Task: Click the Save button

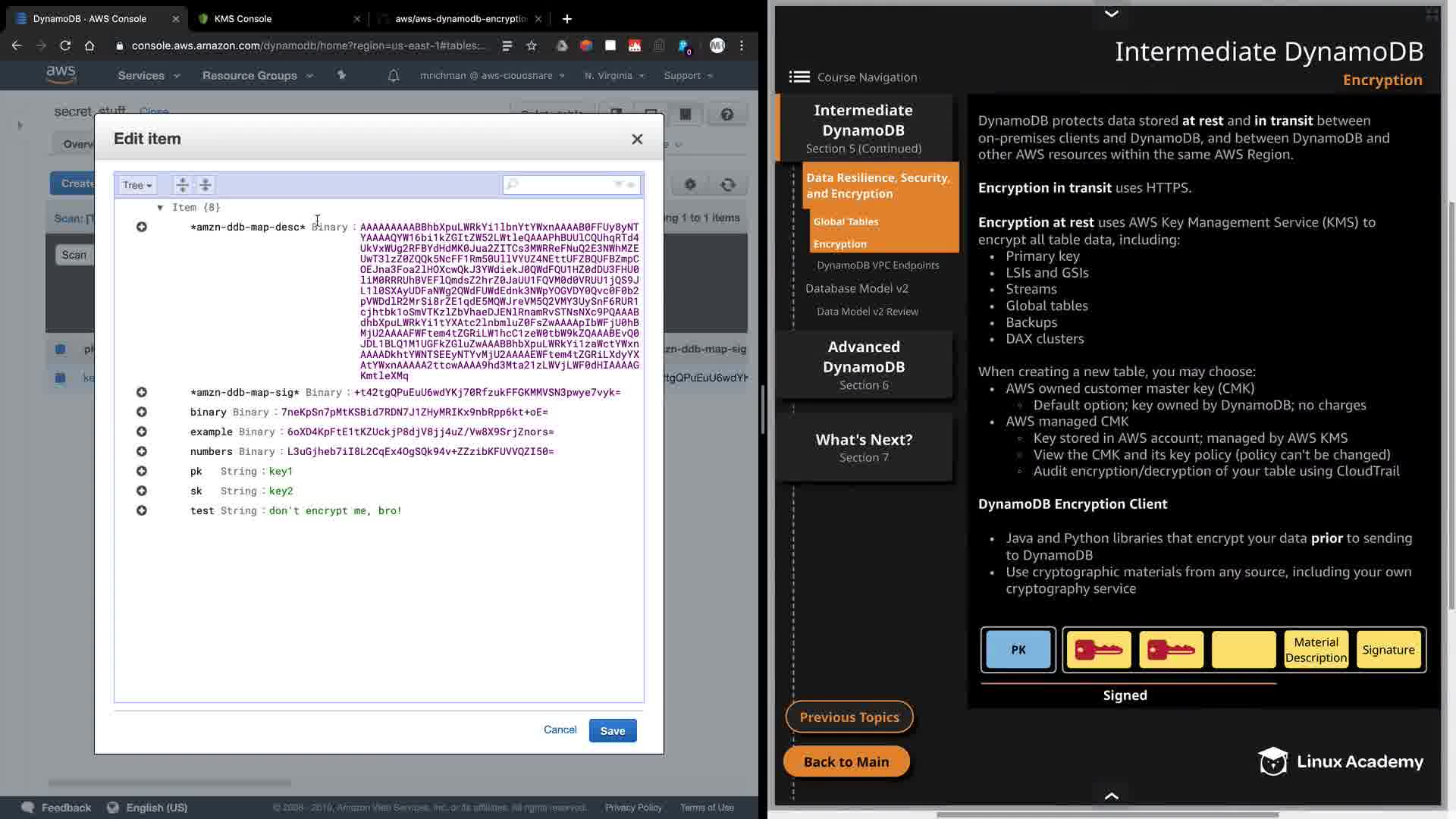Action: pyautogui.click(x=612, y=731)
